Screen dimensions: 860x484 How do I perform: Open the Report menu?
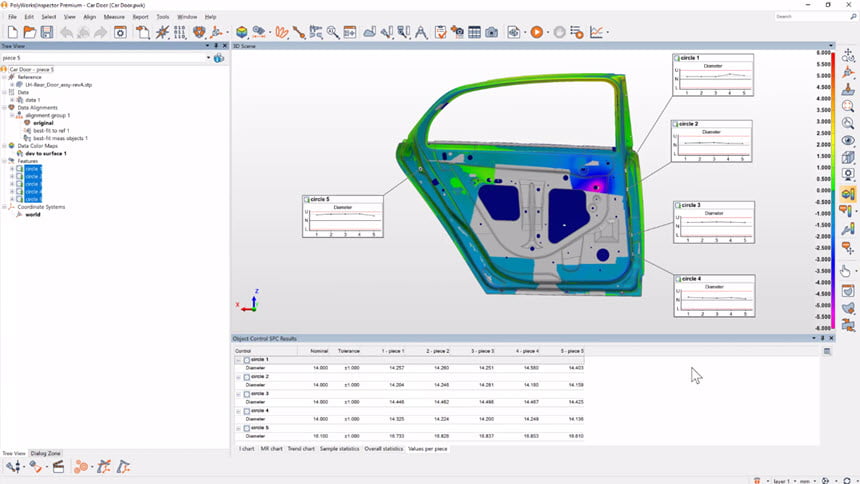(x=140, y=17)
